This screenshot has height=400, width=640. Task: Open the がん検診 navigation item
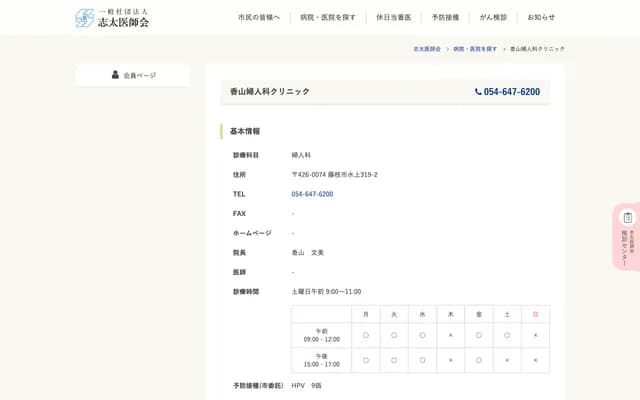tap(493, 18)
